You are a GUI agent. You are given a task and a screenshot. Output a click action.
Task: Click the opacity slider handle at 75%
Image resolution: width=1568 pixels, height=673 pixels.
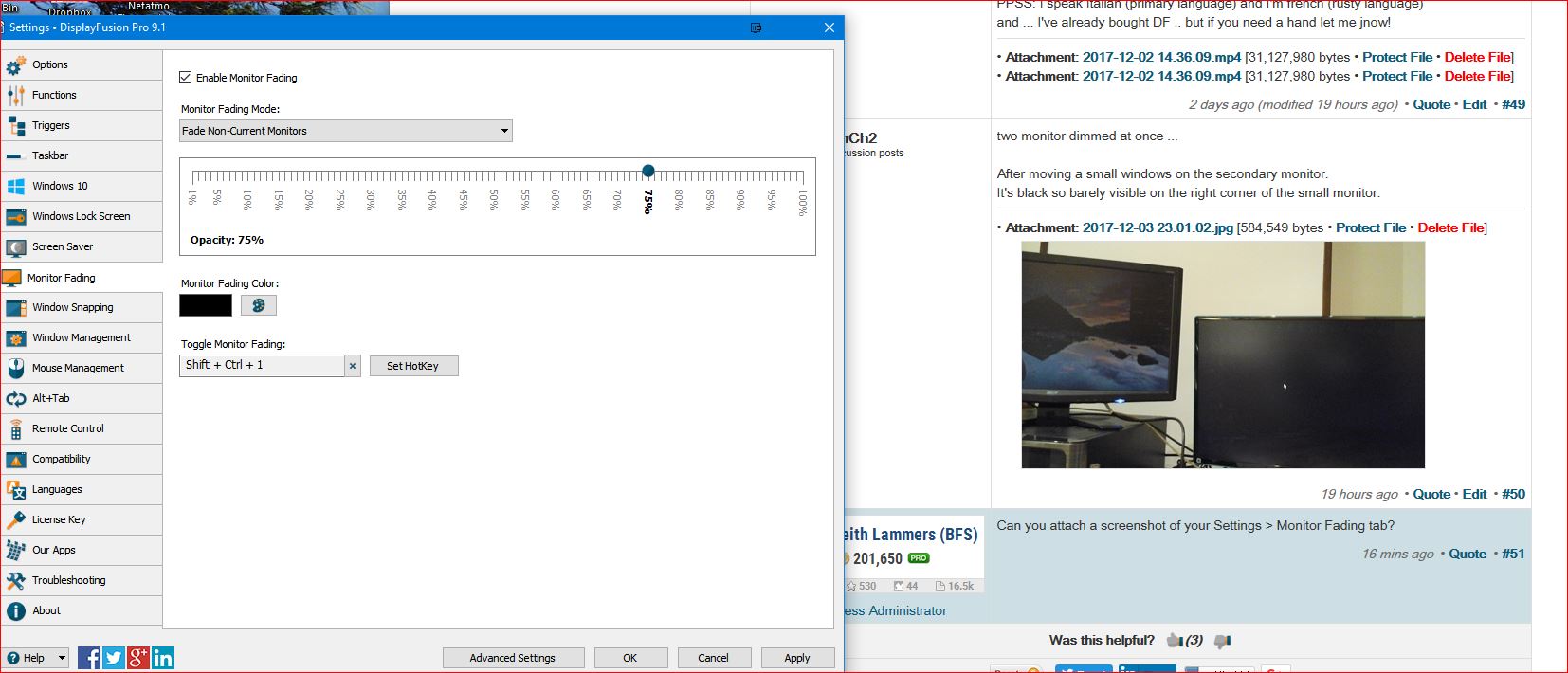pos(647,172)
